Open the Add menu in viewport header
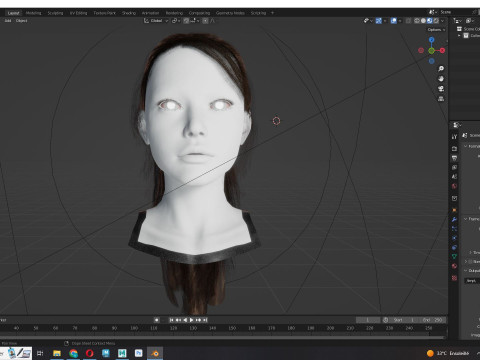Screen dimensions: 480x360 coord(8,21)
